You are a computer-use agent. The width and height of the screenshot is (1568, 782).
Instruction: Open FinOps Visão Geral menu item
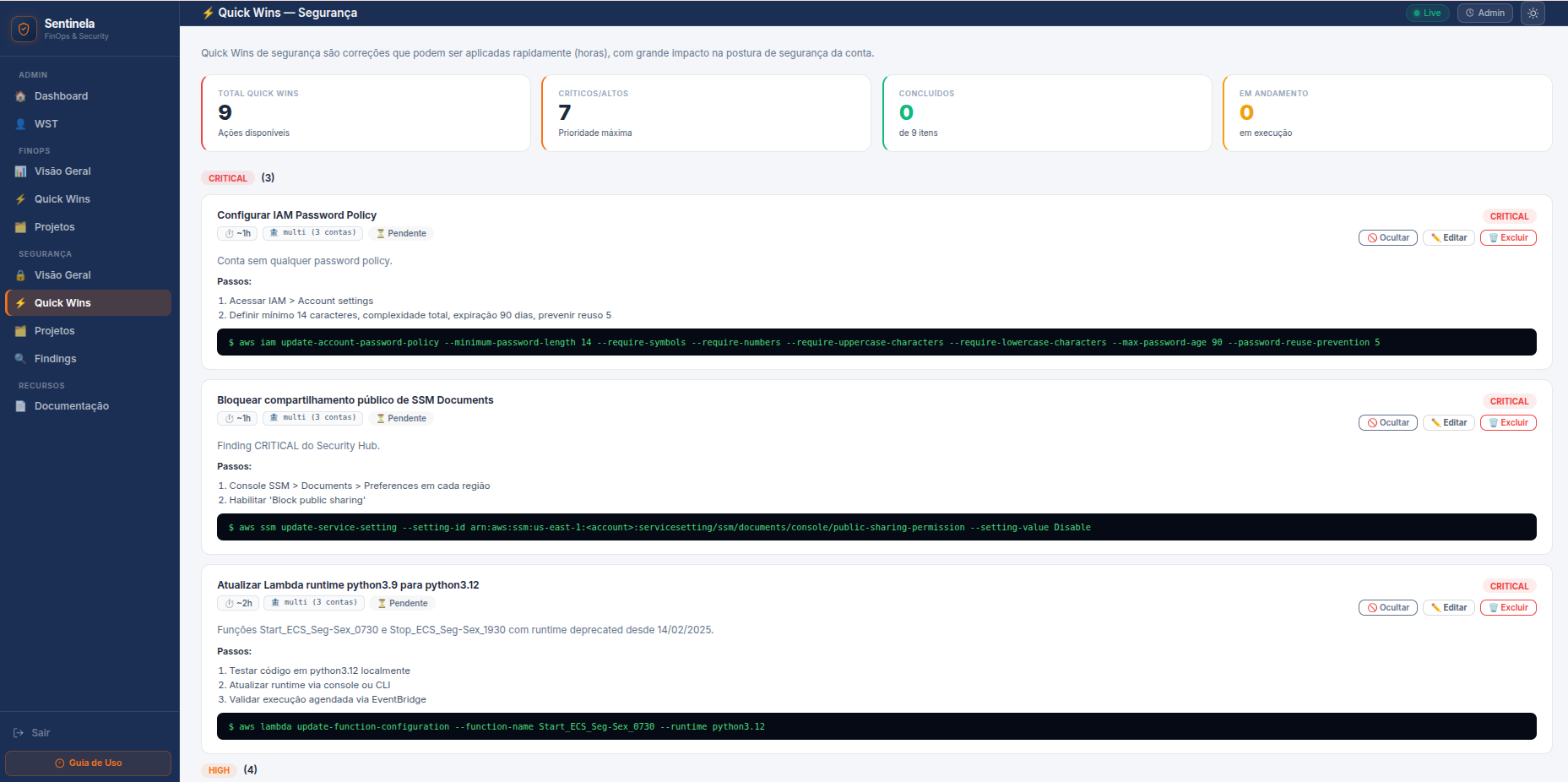(88, 171)
